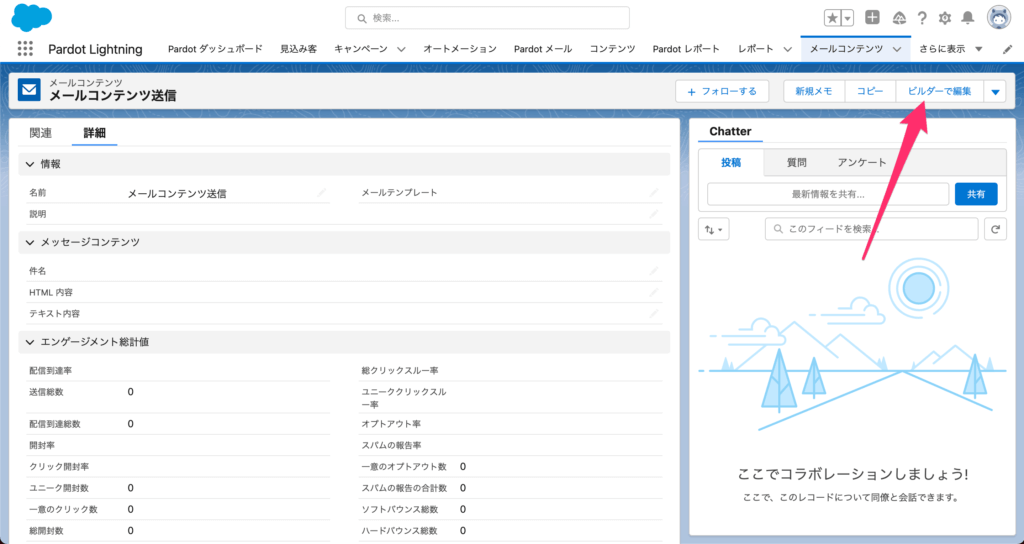Open the コンテンツ tab
The height and width of the screenshot is (544, 1024).
point(613,49)
